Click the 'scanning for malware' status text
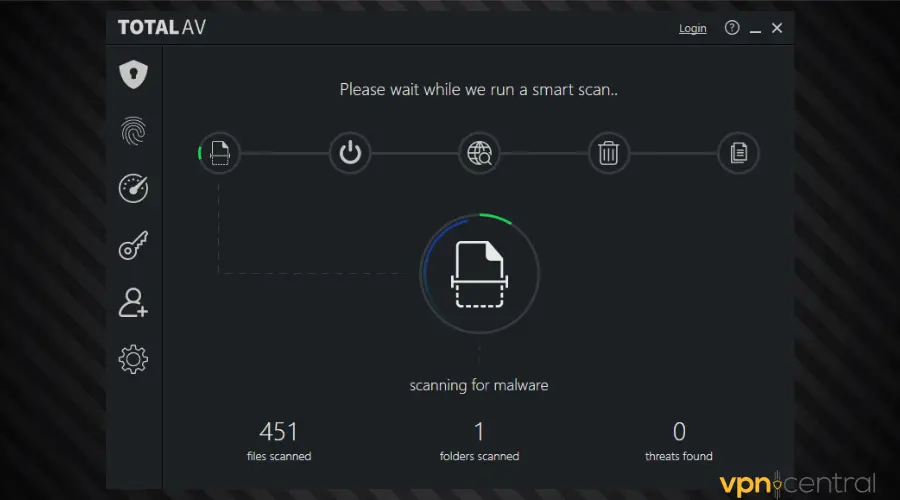Screen dimensions: 900x500 pyautogui.click(x=479, y=385)
